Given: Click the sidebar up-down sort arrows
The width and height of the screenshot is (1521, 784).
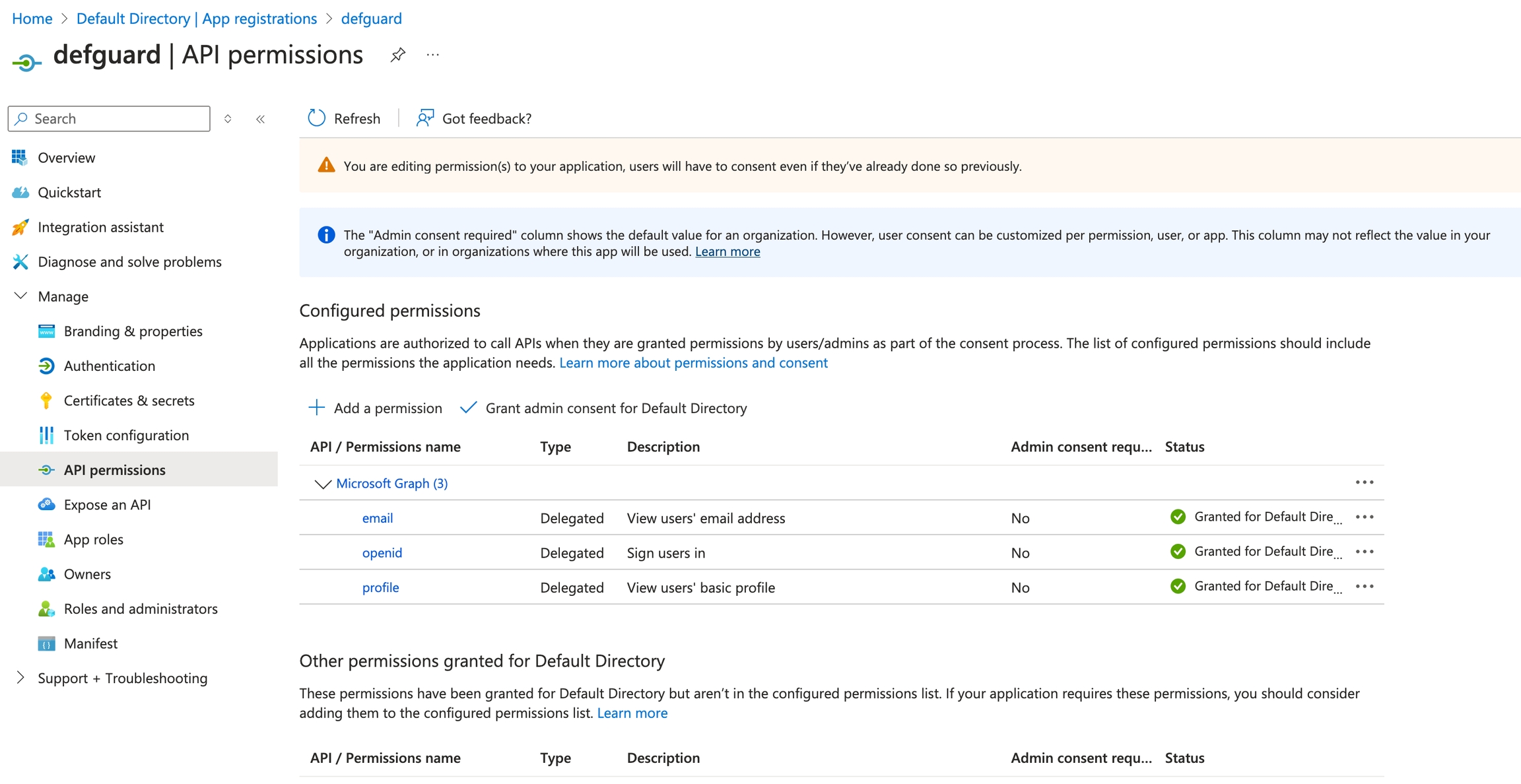Looking at the screenshot, I should tap(228, 119).
